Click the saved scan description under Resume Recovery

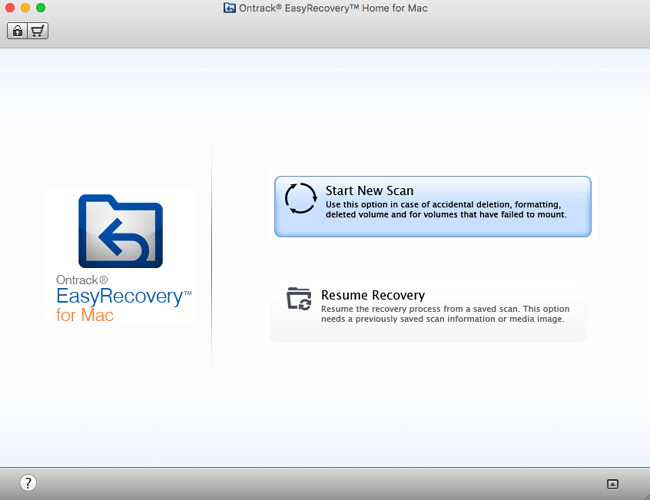coord(443,314)
